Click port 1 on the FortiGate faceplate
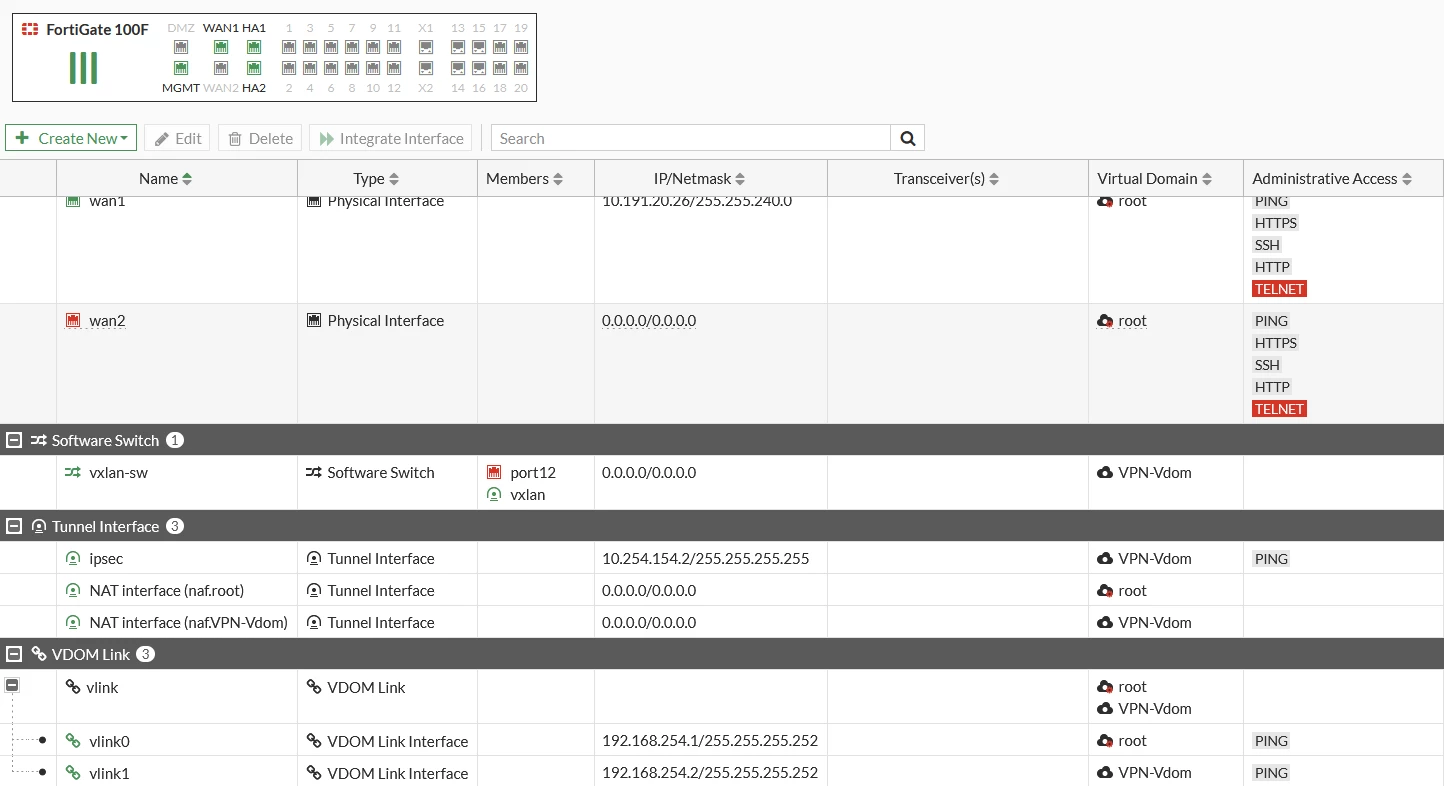 pos(289,47)
